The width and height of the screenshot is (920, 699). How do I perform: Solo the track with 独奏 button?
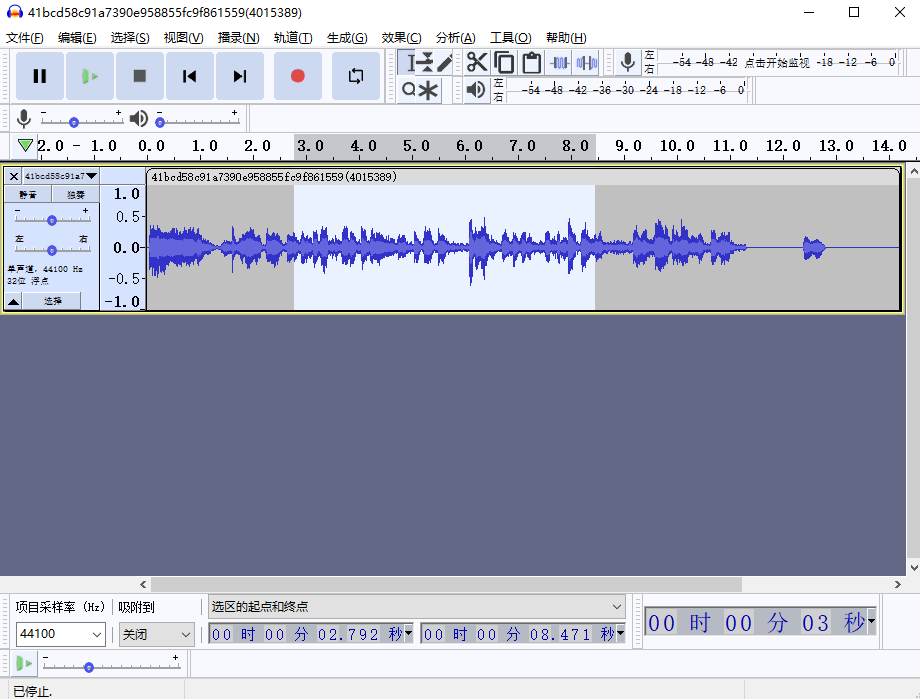coord(76,195)
